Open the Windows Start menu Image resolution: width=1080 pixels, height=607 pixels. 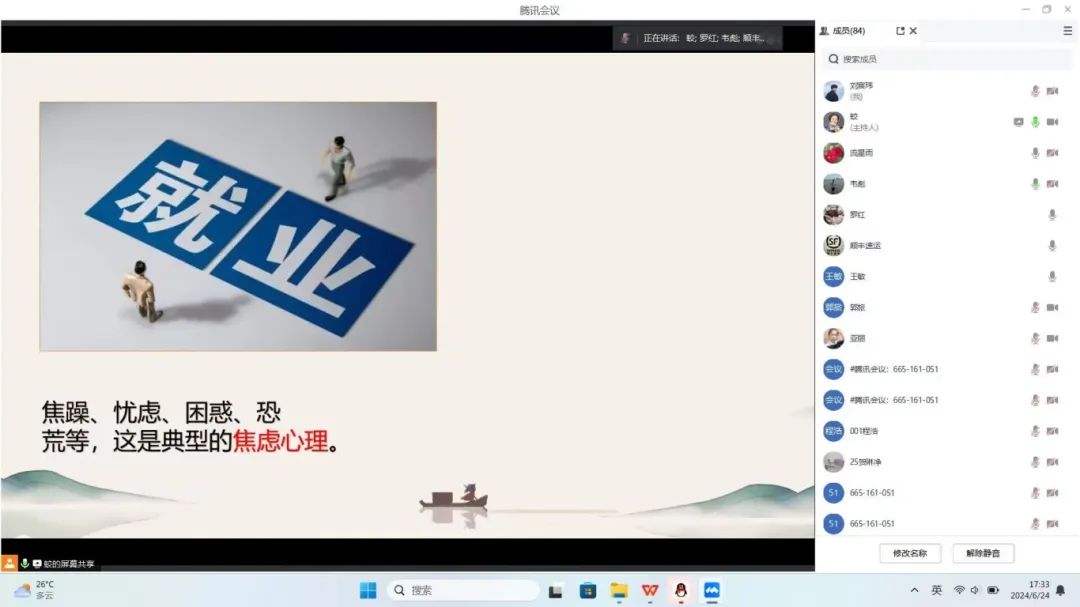pyautogui.click(x=368, y=590)
